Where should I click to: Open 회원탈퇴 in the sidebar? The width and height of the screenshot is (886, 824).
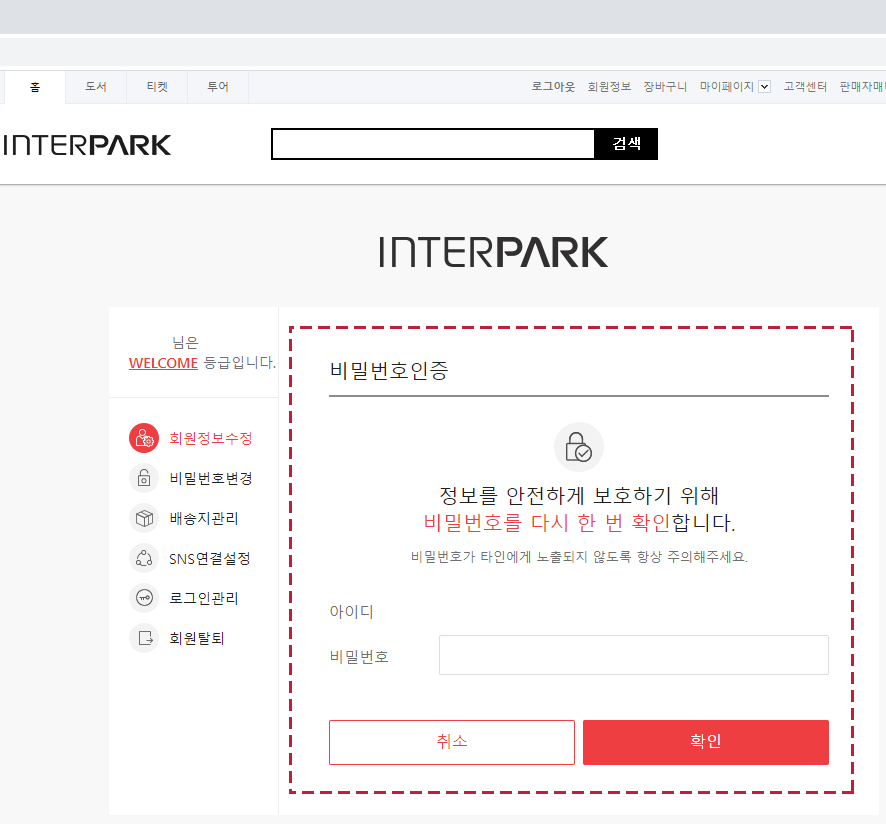[197, 638]
